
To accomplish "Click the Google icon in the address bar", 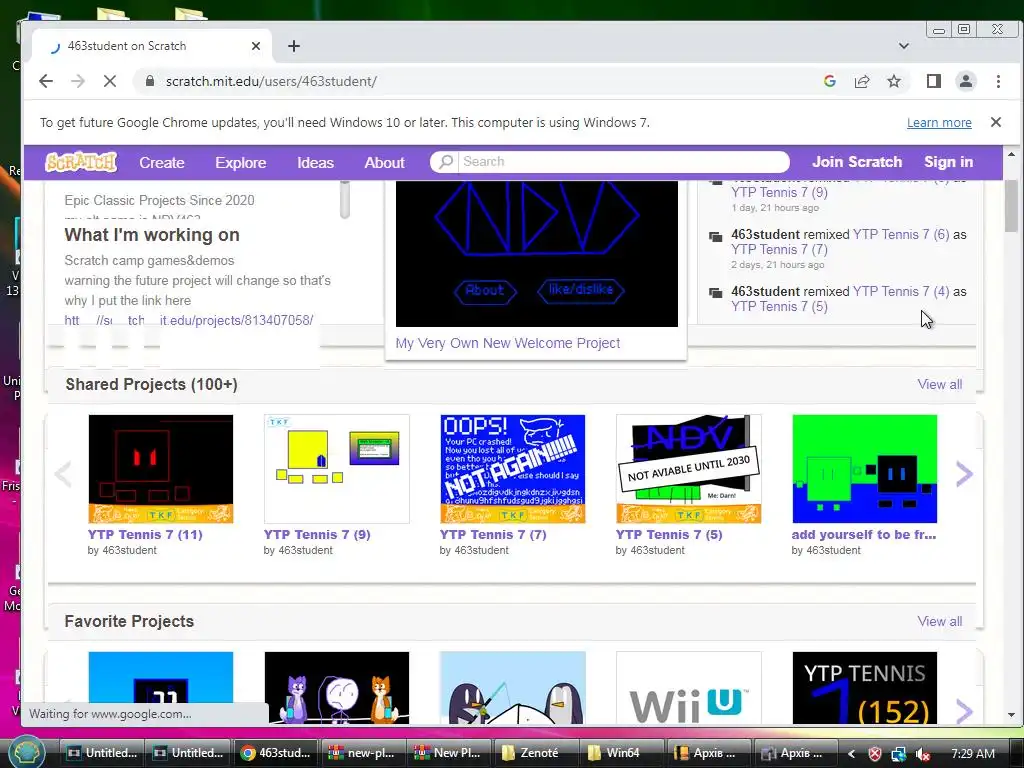I will coord(830,81).
